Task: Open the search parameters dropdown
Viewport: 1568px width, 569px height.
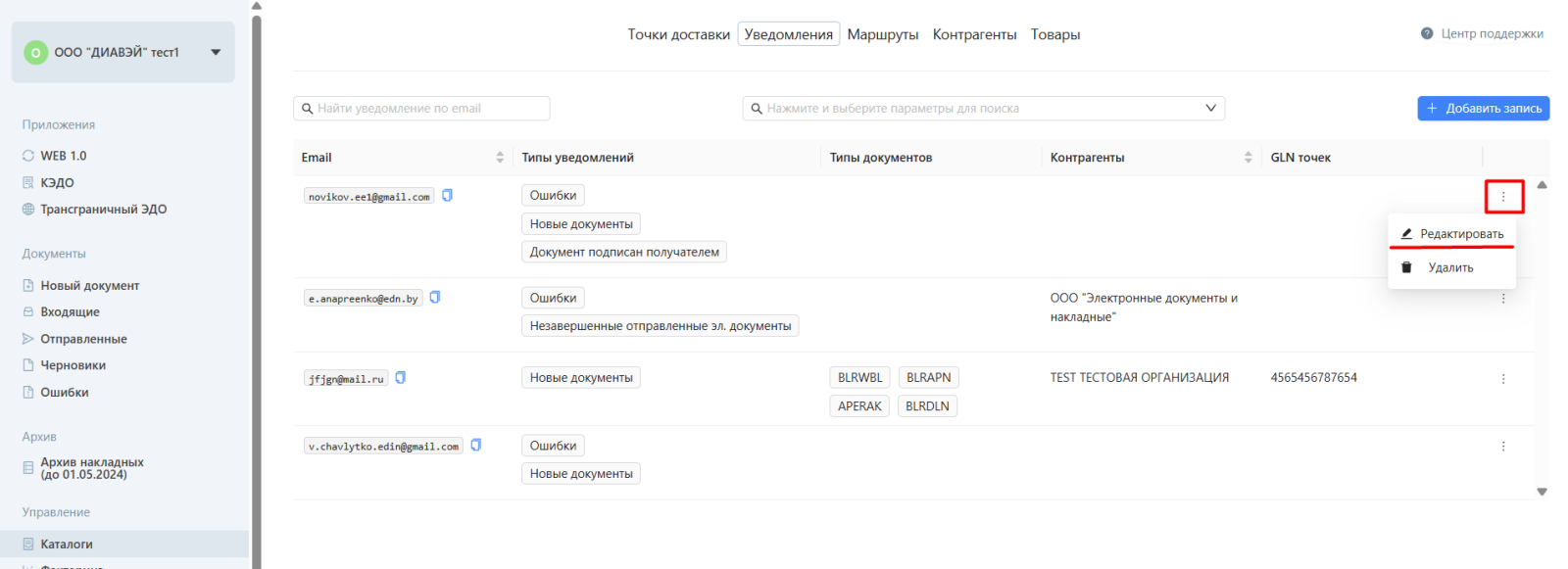Action: point(1210,109)
